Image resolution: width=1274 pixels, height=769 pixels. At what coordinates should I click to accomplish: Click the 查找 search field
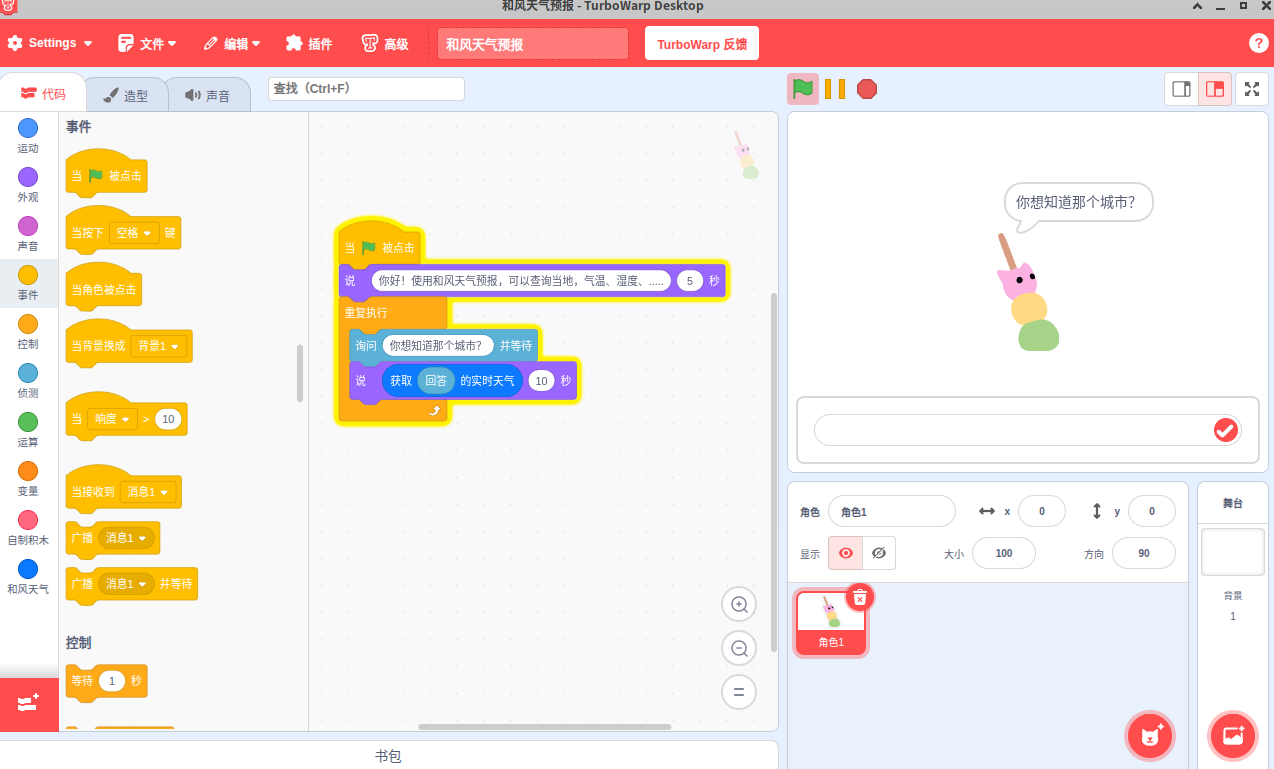[x=366, y=89]
